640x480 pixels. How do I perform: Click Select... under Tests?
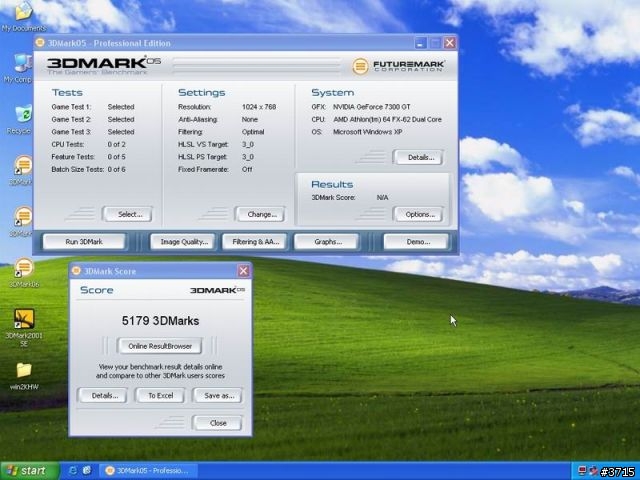127,214
